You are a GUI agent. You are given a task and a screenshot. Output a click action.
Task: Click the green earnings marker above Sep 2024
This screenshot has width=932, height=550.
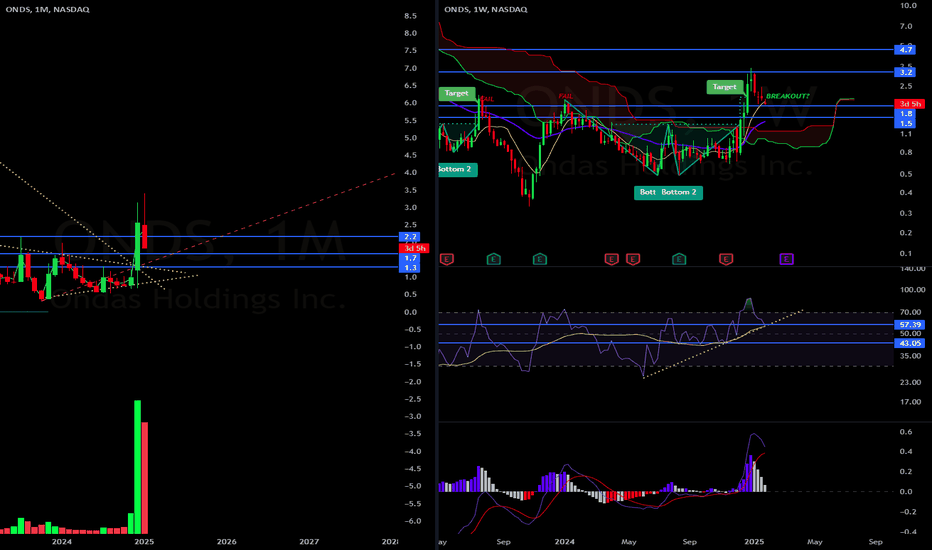pyautogui.click(x=679, y=259)
